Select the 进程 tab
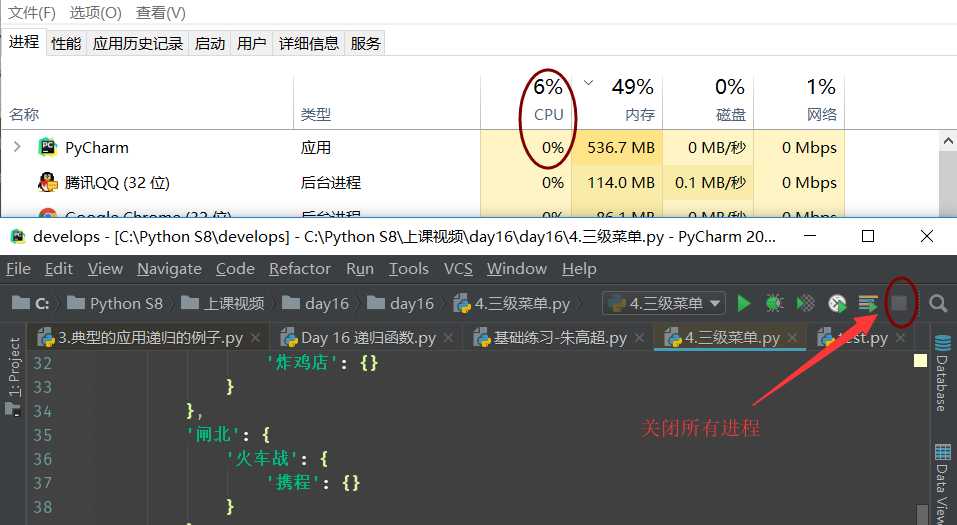This screenshot has width=957, height=525. click(24, 42)
